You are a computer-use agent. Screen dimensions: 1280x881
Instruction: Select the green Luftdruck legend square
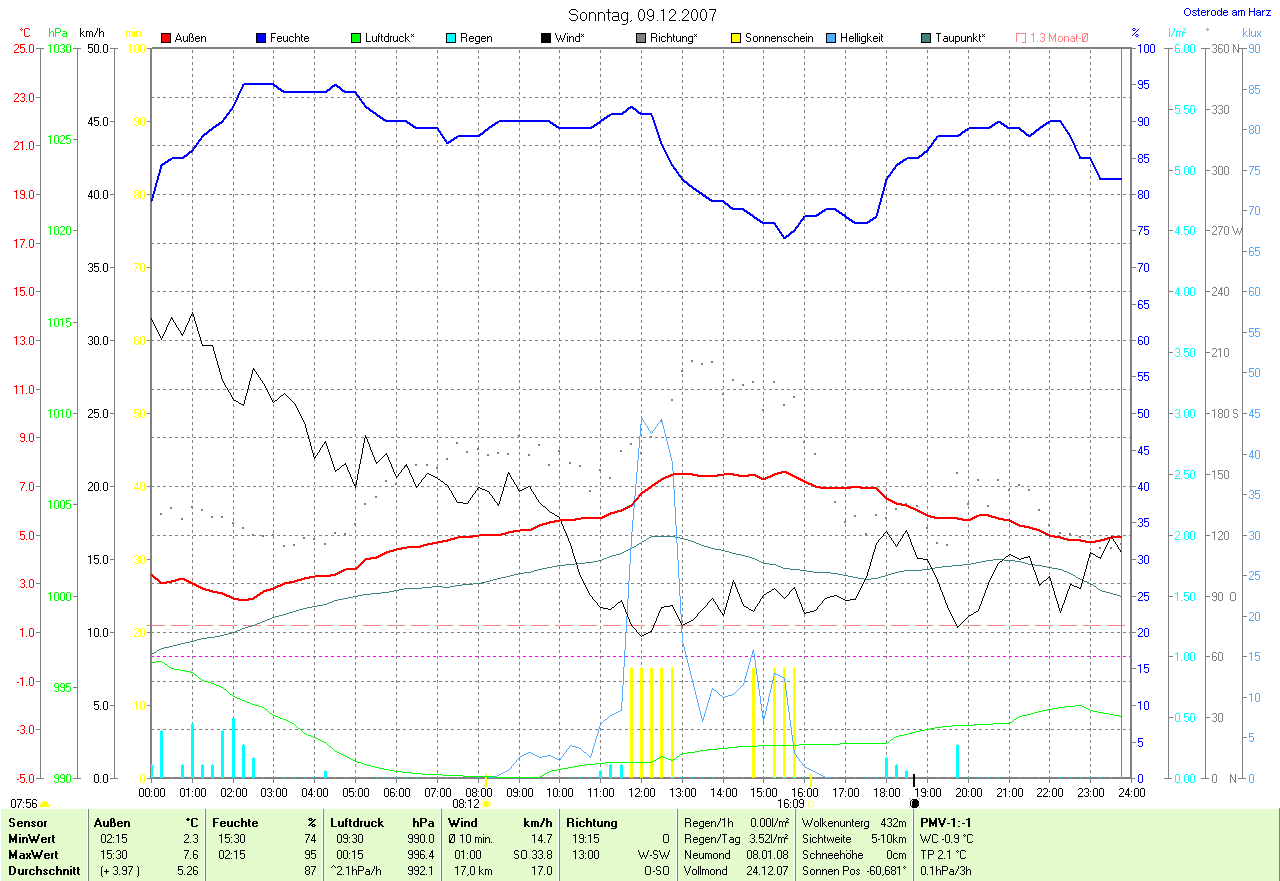click(356, 38)
